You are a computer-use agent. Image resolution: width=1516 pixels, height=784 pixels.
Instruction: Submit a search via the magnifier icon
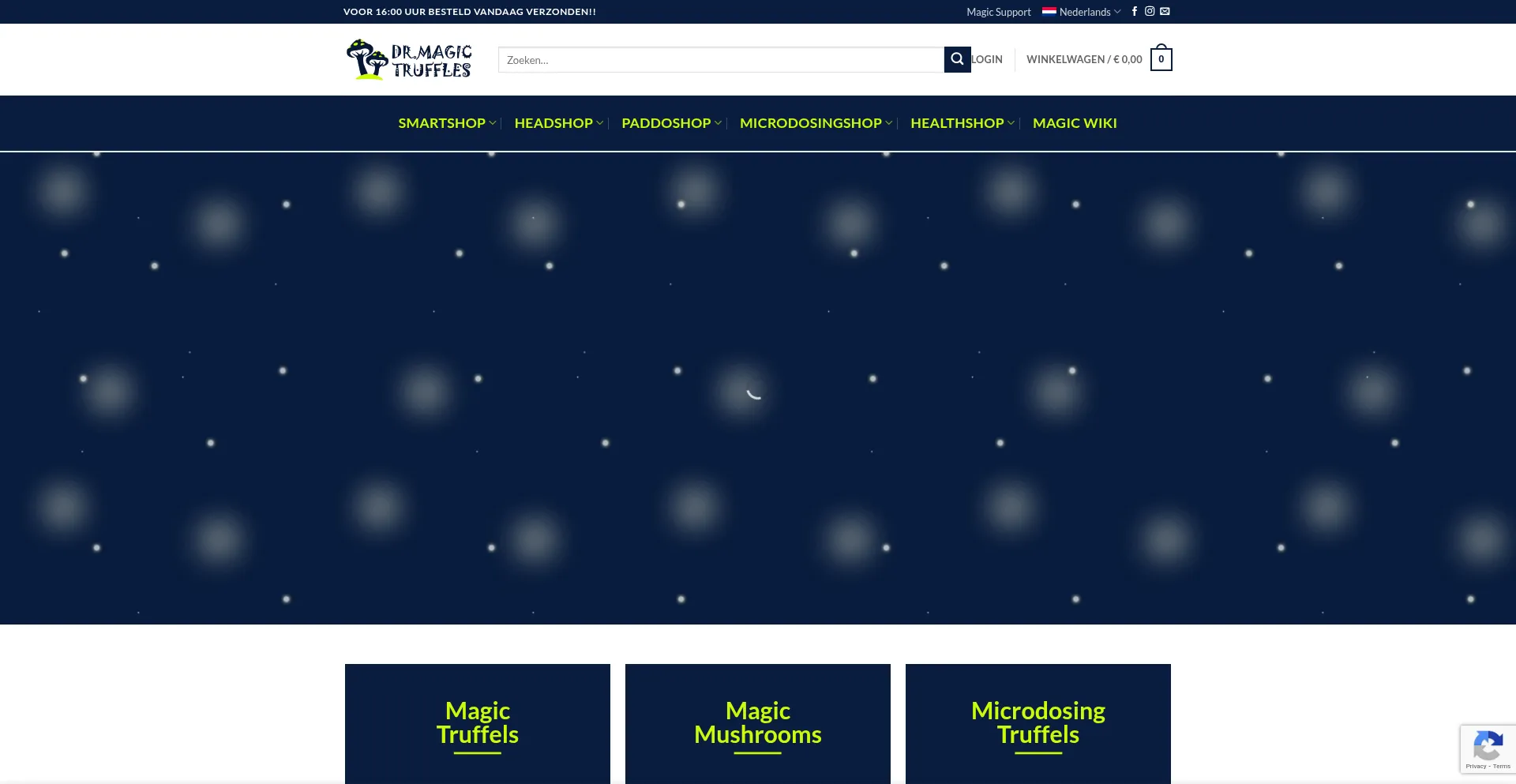click(957, 59)
